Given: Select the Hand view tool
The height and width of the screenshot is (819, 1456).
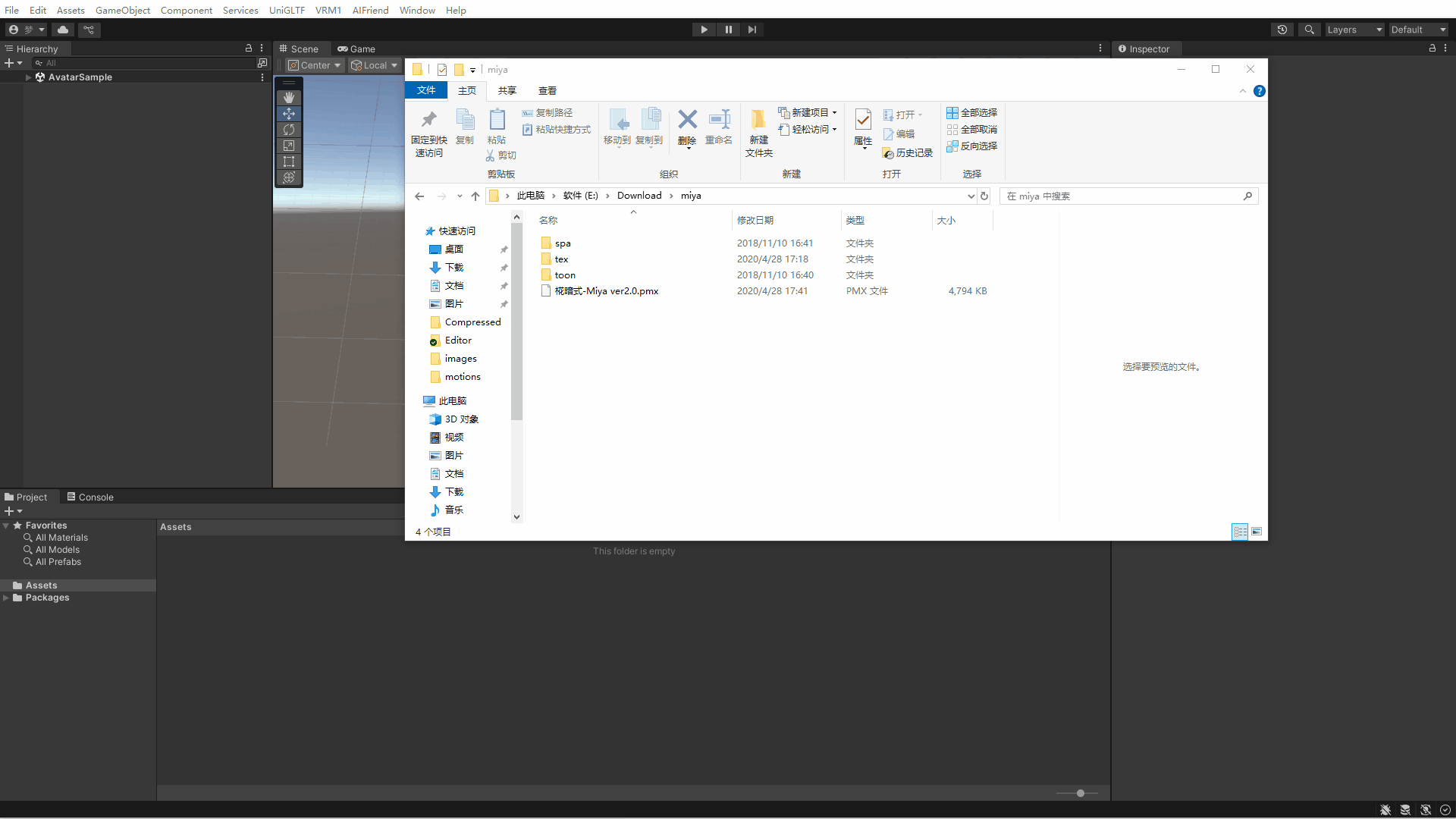Looking at the screenshot, I should (x=289, y=98).
